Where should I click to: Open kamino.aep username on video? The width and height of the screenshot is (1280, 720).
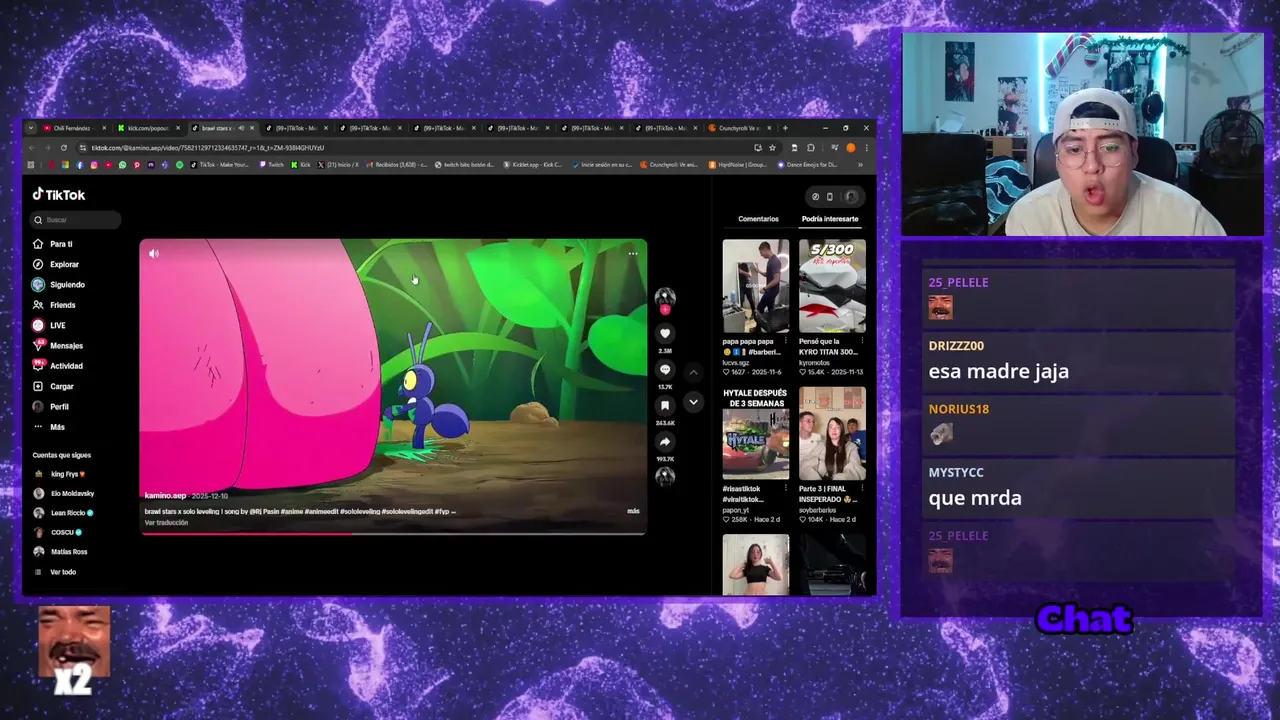pyautogui.click(x=165, y=496)
